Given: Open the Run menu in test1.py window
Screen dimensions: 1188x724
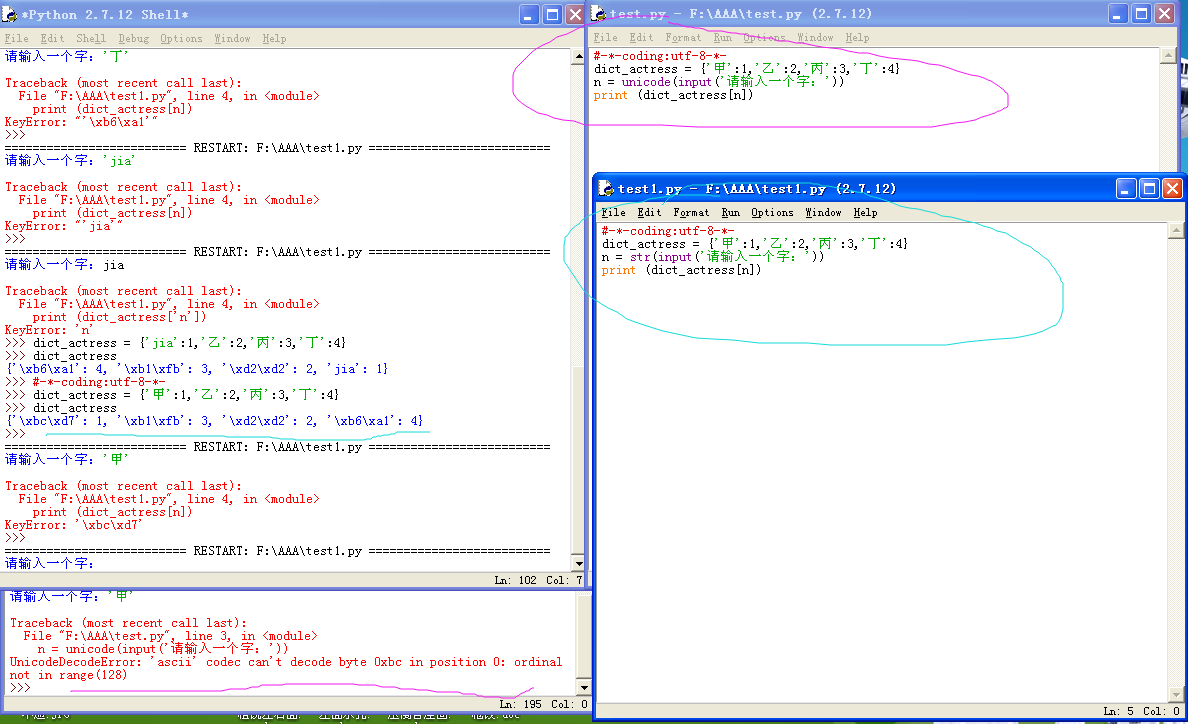Looking at the screenshot, I should (x=731, y=212).
